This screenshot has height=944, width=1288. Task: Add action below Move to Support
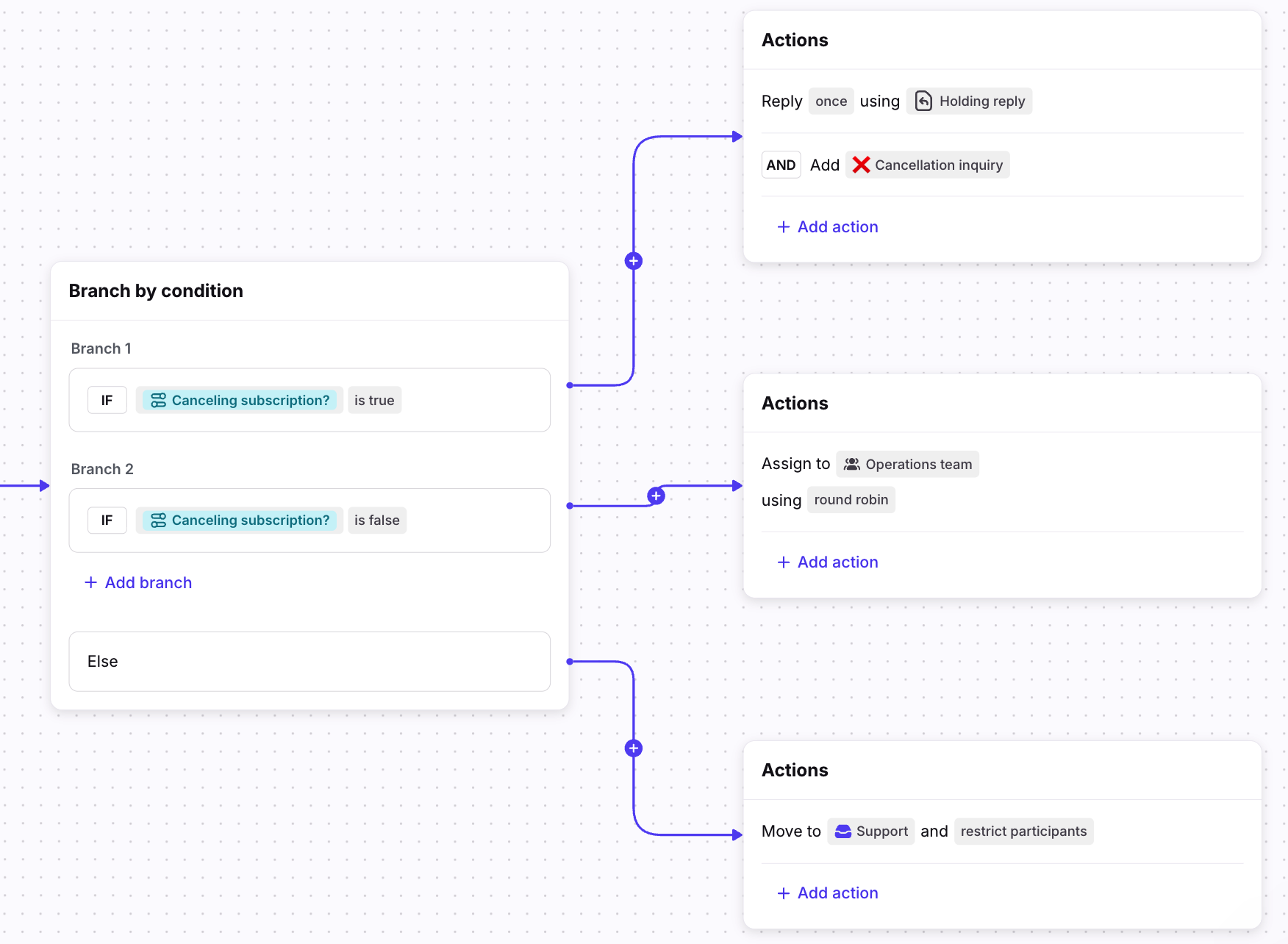coord(828,893)
